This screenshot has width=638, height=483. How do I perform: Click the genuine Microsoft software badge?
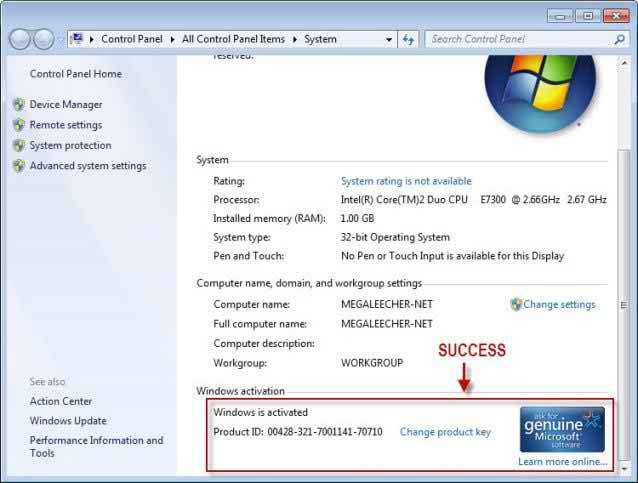(x=562, y=429)
